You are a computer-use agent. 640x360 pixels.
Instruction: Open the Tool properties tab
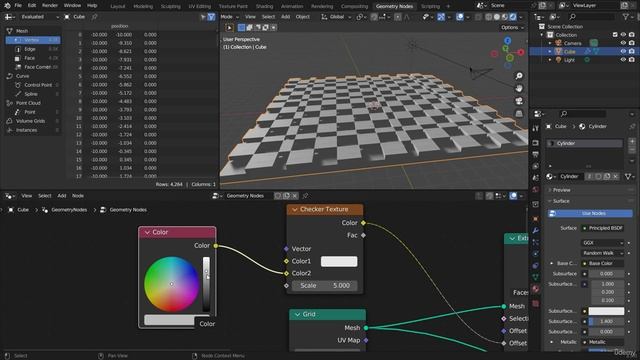536,128
